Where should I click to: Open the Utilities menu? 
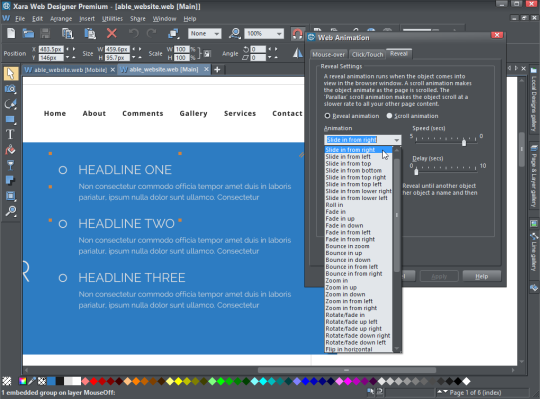point(112,19)
